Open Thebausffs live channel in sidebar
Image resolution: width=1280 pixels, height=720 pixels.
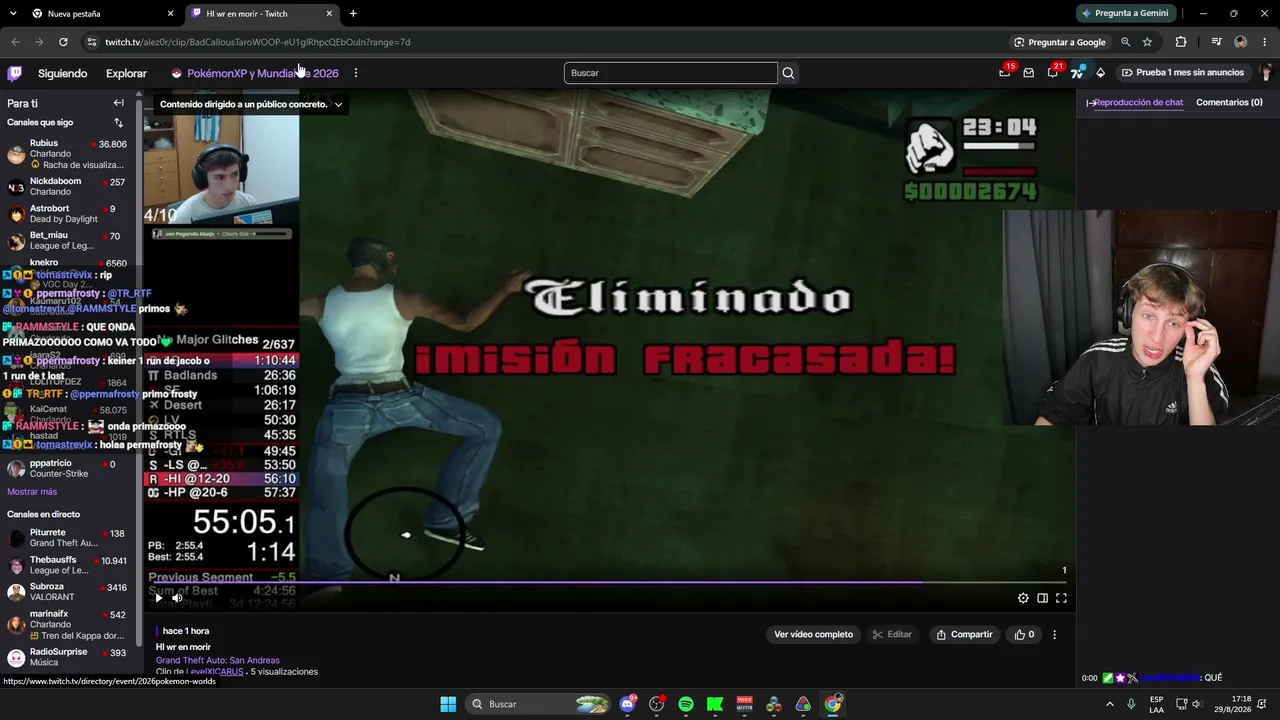pyautogui.click(x=68, y=565)
